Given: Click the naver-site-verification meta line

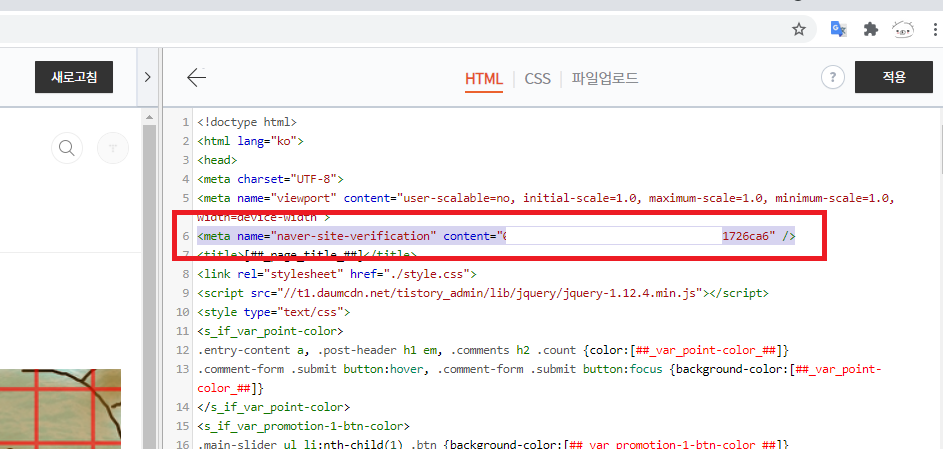Looking at the screenshot, I should click(496, 236).
